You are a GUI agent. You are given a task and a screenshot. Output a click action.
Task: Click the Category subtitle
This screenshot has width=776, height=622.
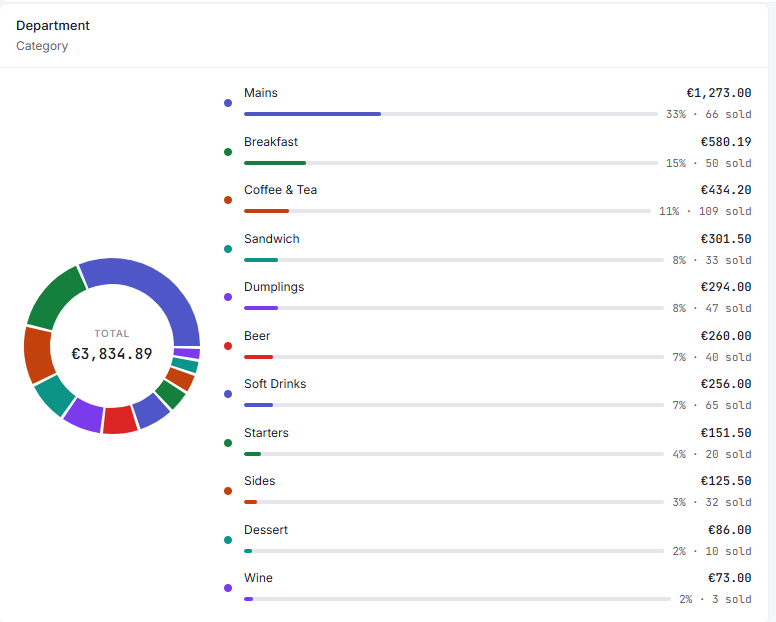(42, 46)
